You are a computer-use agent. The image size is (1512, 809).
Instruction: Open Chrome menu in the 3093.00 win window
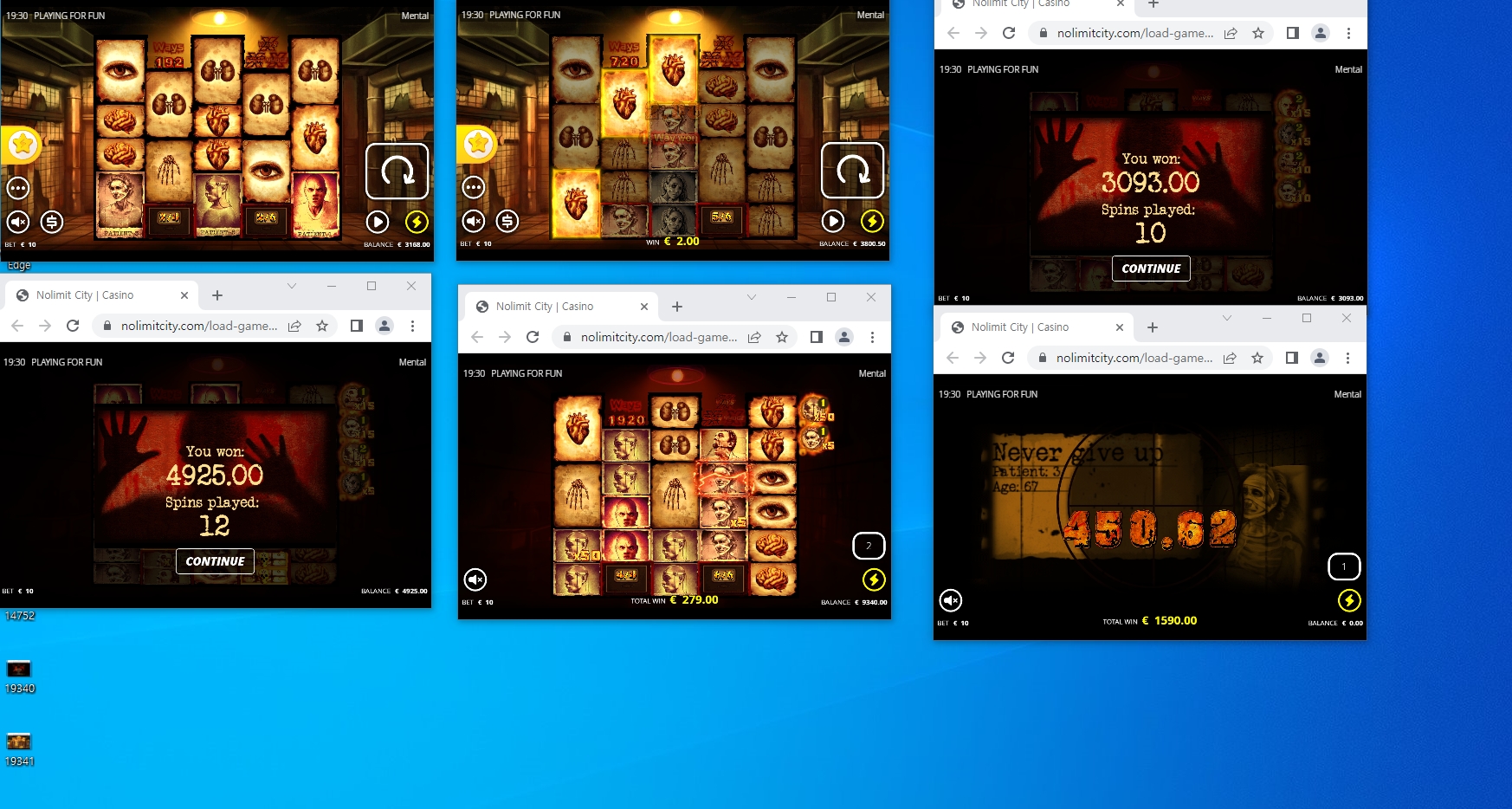[x=1348, y=33]
